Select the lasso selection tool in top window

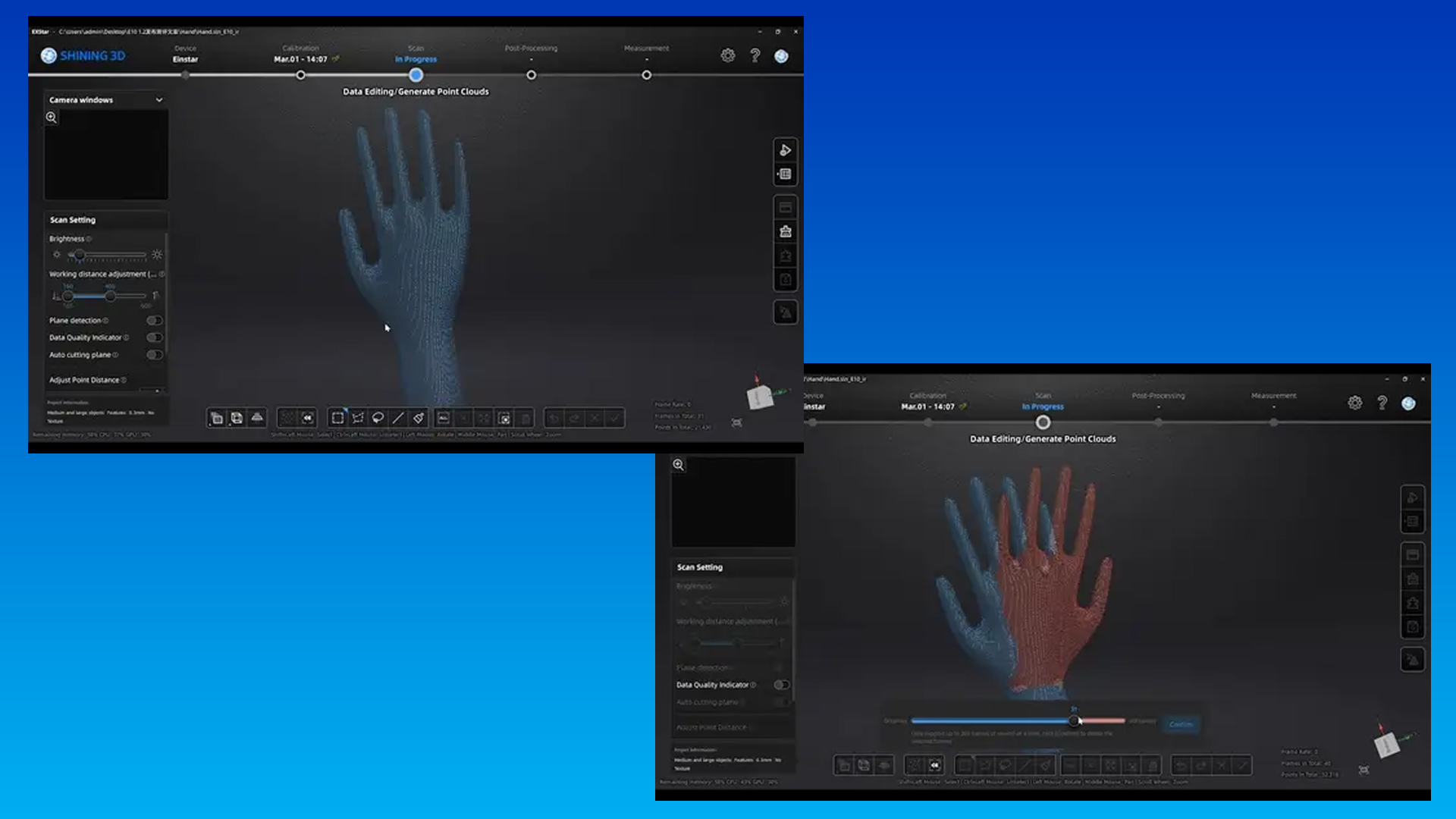coord(378,418)
